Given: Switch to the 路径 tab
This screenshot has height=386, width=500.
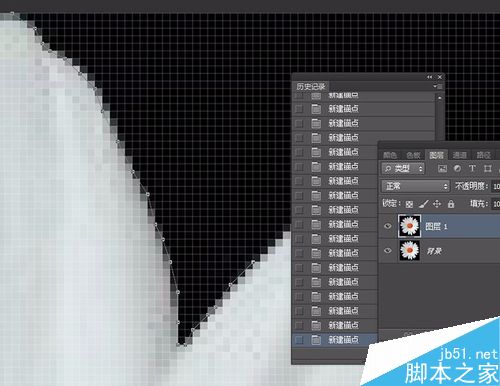Looking at the screenshot, I should [x=483, y=155].
